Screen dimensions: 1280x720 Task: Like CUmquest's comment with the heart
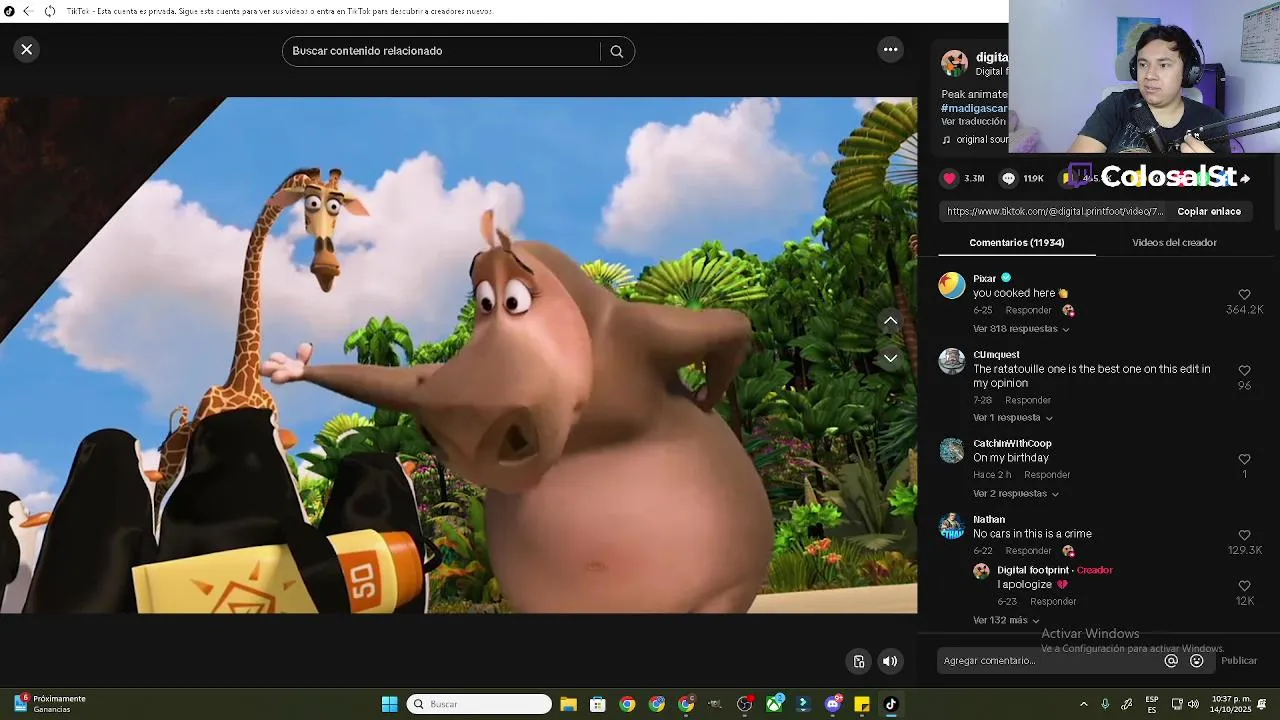click(x=1245, y=371)
